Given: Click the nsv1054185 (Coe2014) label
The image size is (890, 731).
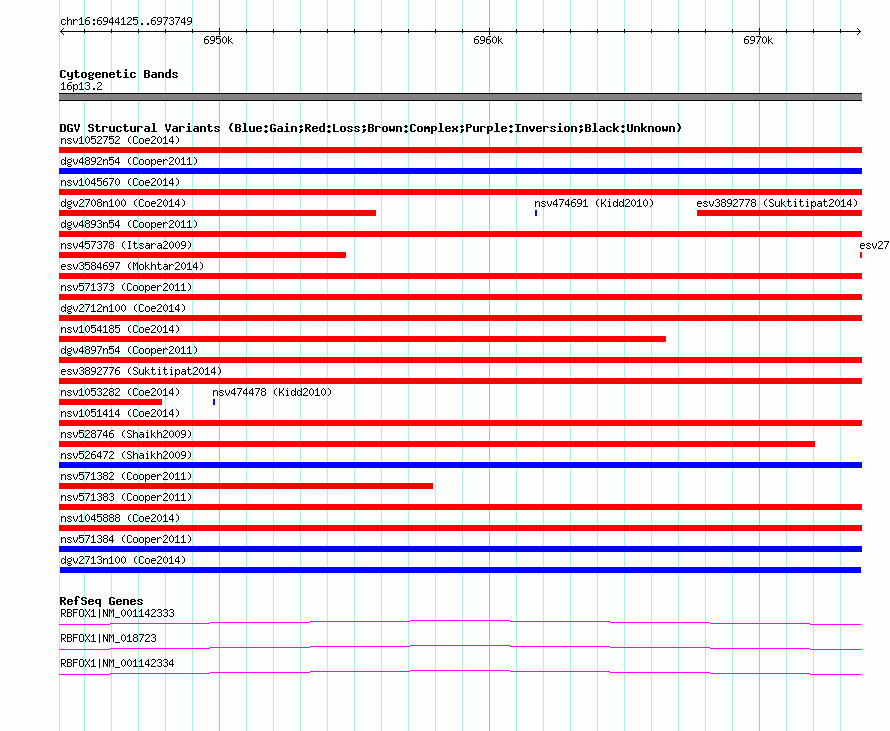Looking at the screenshot, I should 120,329.
